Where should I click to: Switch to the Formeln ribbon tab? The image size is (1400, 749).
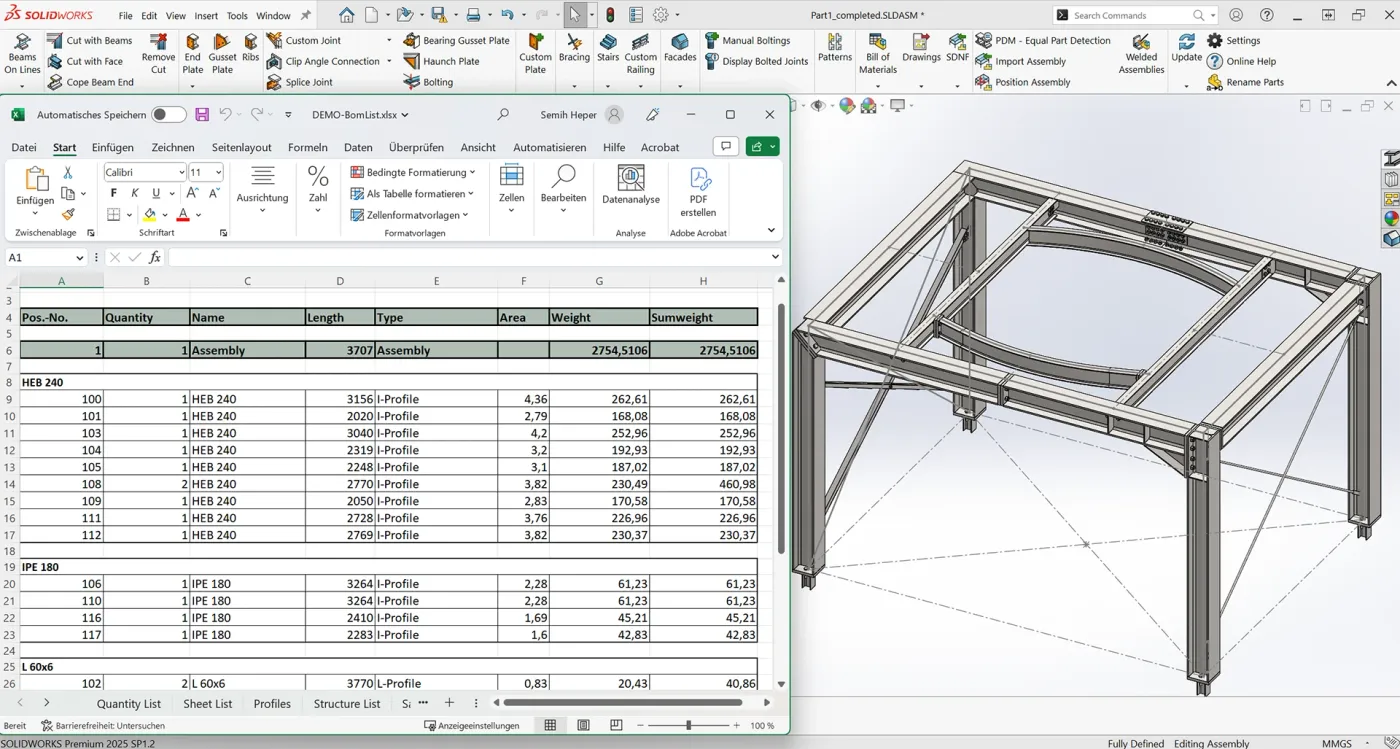307,147
